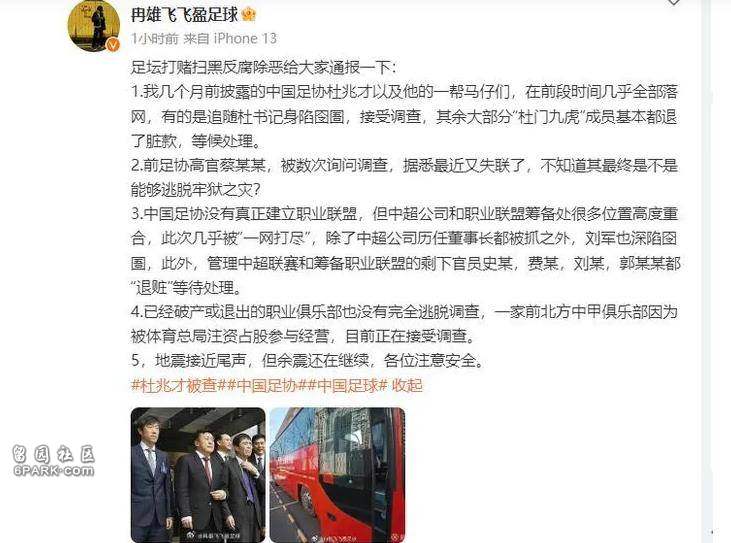731x543 pixels.
Task: Open the 冉雄飞飞盈足球 username link
Action: click(185, 15)
